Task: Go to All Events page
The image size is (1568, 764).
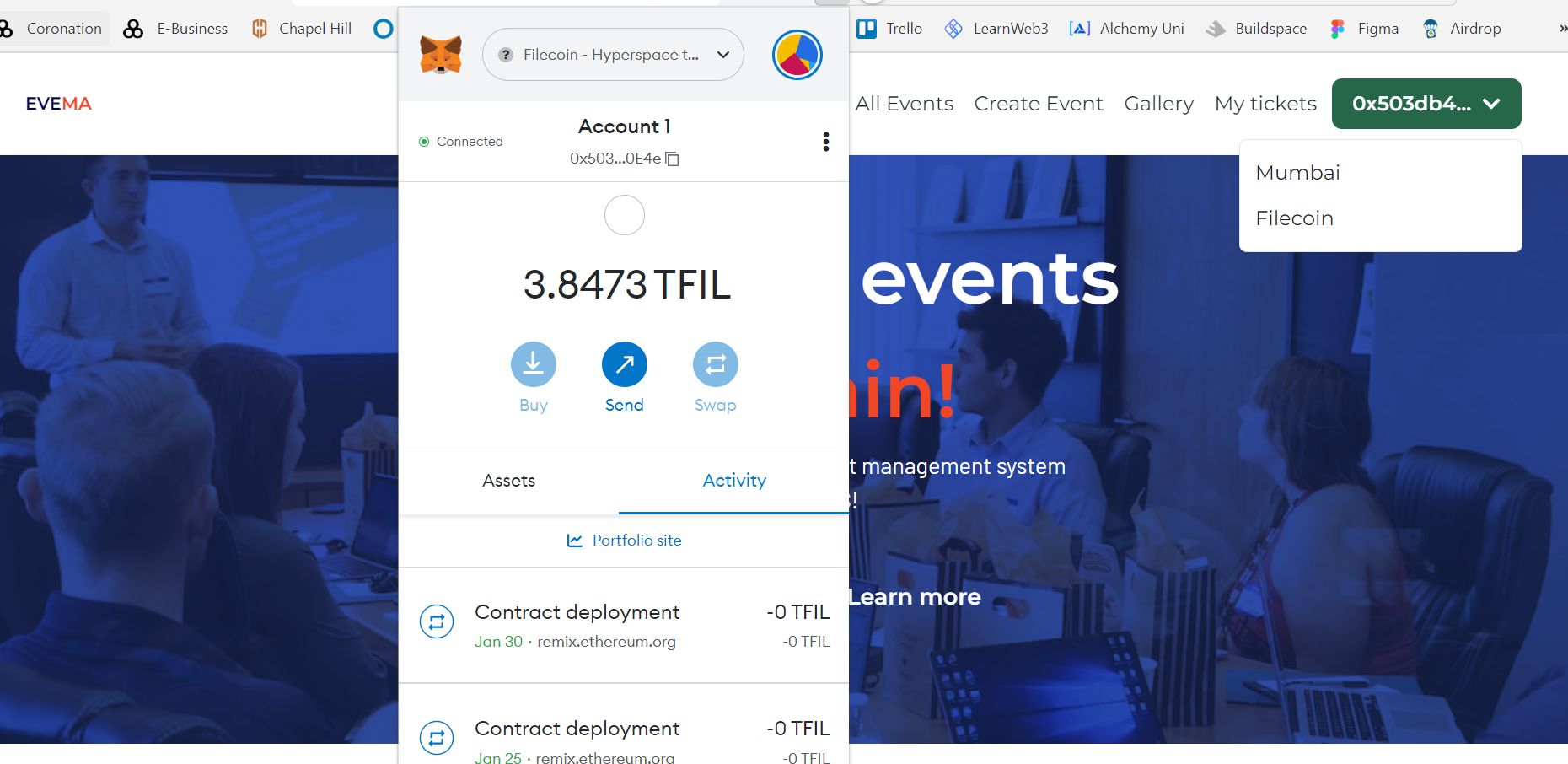Action: pos(905,104)
